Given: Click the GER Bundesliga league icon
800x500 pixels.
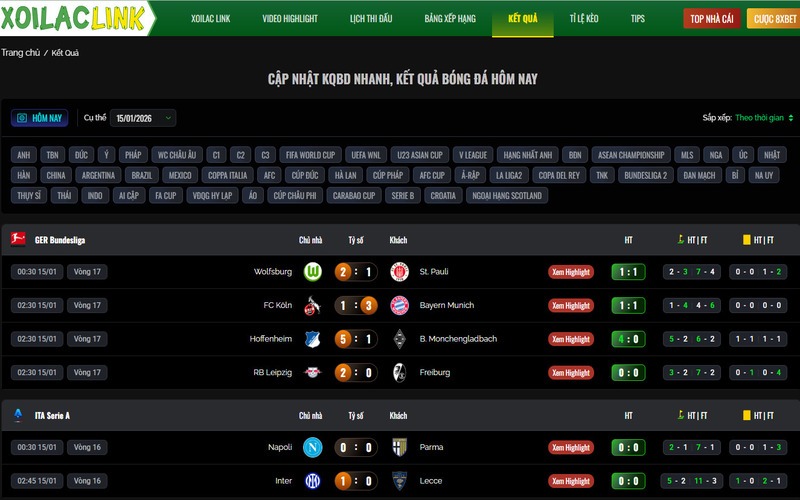Looking at the screenshot, I should 18,239.
